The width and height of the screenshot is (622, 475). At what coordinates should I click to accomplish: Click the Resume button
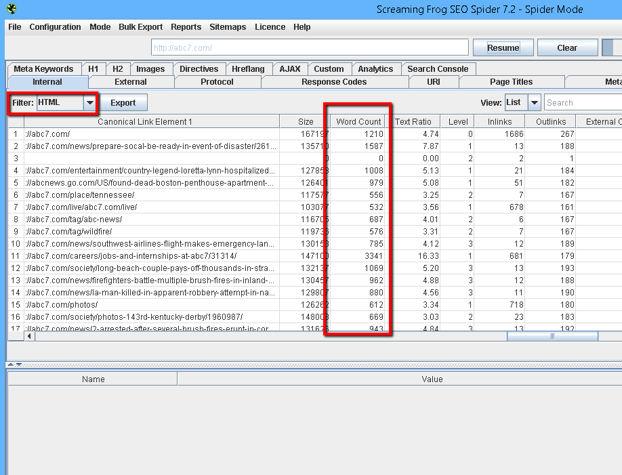click(x=503, y=48)
